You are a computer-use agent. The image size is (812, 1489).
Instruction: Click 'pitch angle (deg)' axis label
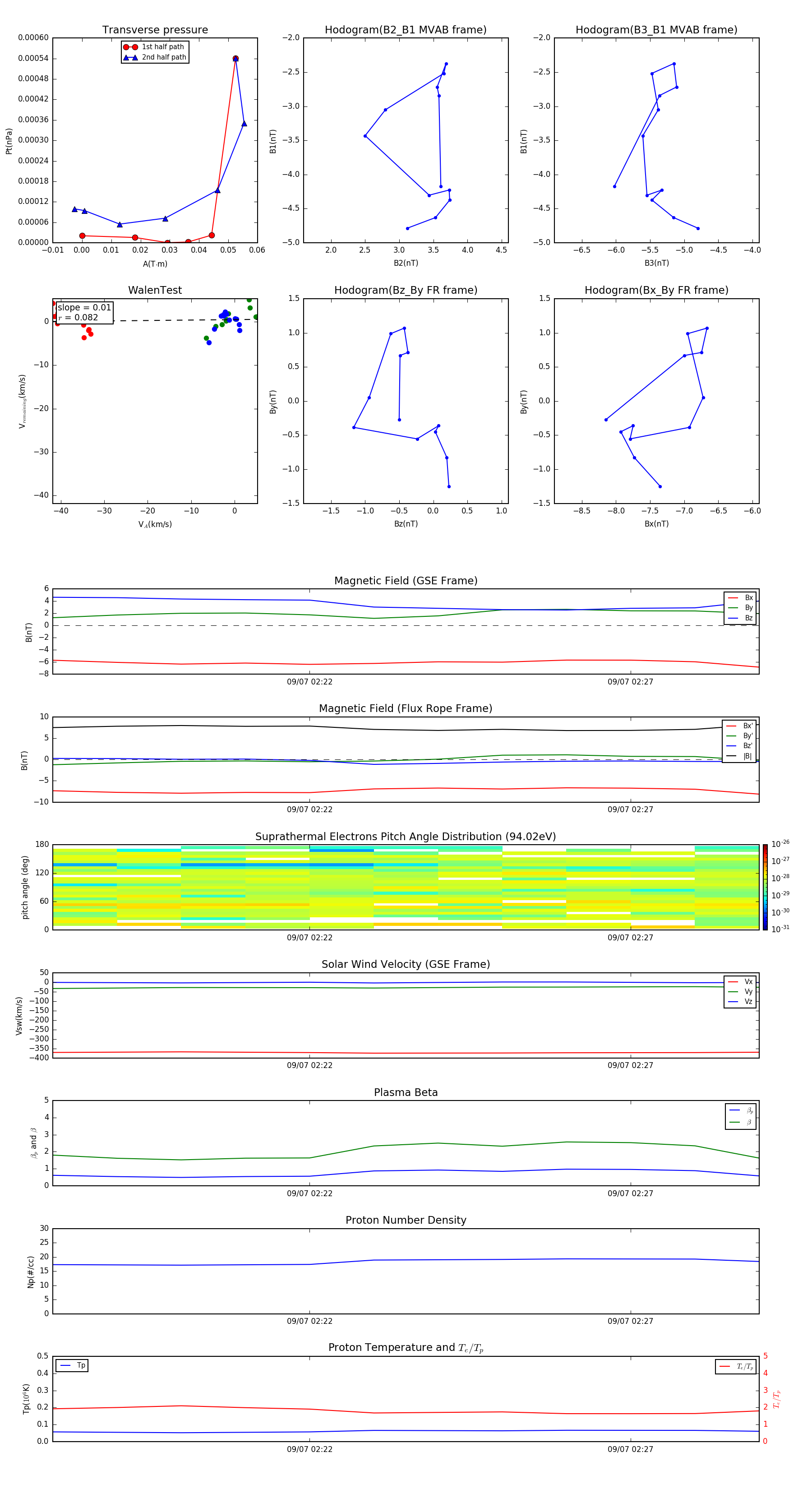(25, 887)
